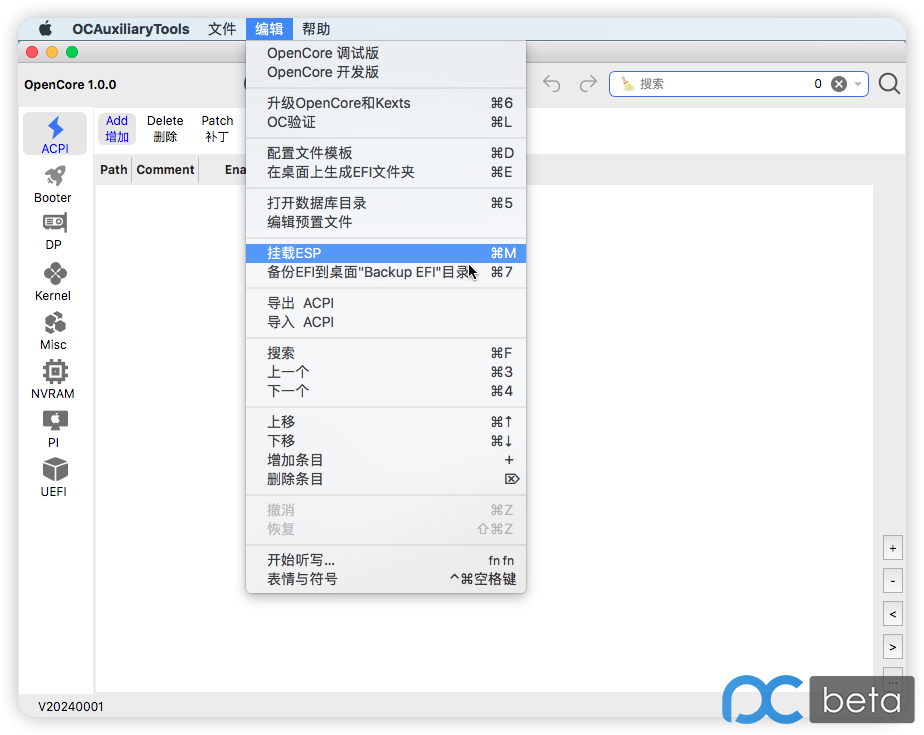Open the 帮助 menu in menu bar
This screenshot has width=924, height=735.
click(x=316, y=29)
